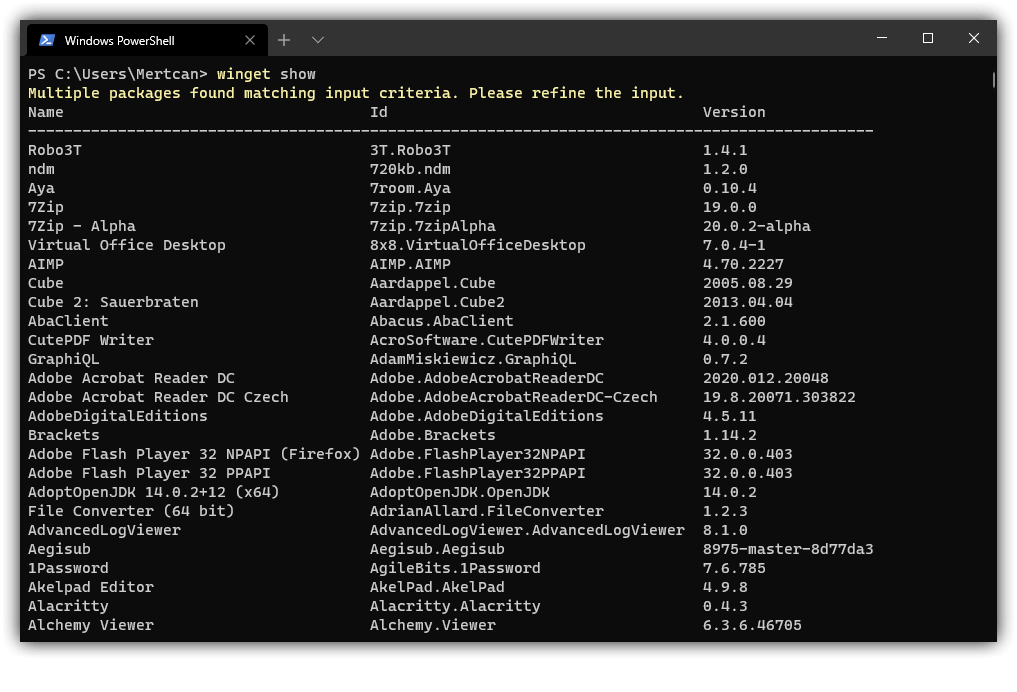The image size is (1017, 692).
Task: Click the 'AbaClient' package name
Action: click(x=68, y=321)
